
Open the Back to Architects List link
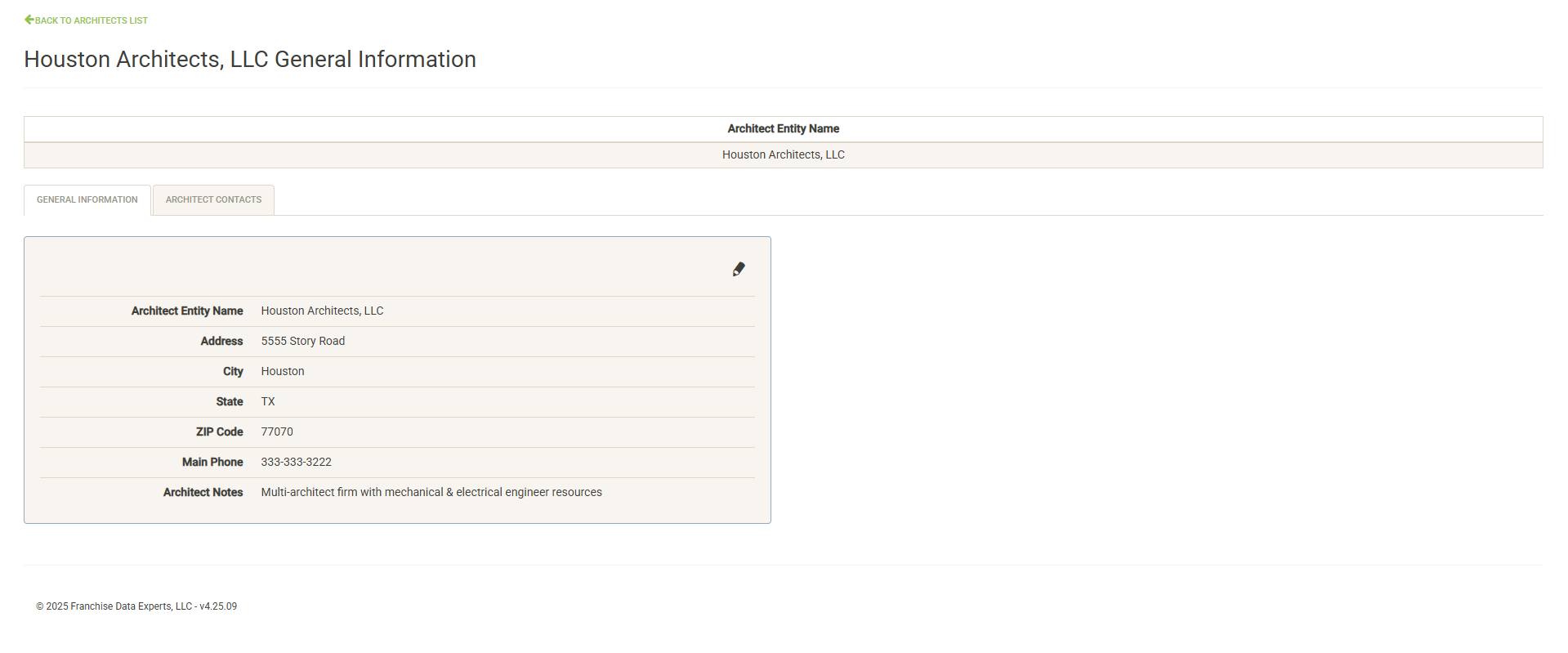coord(91,20)
